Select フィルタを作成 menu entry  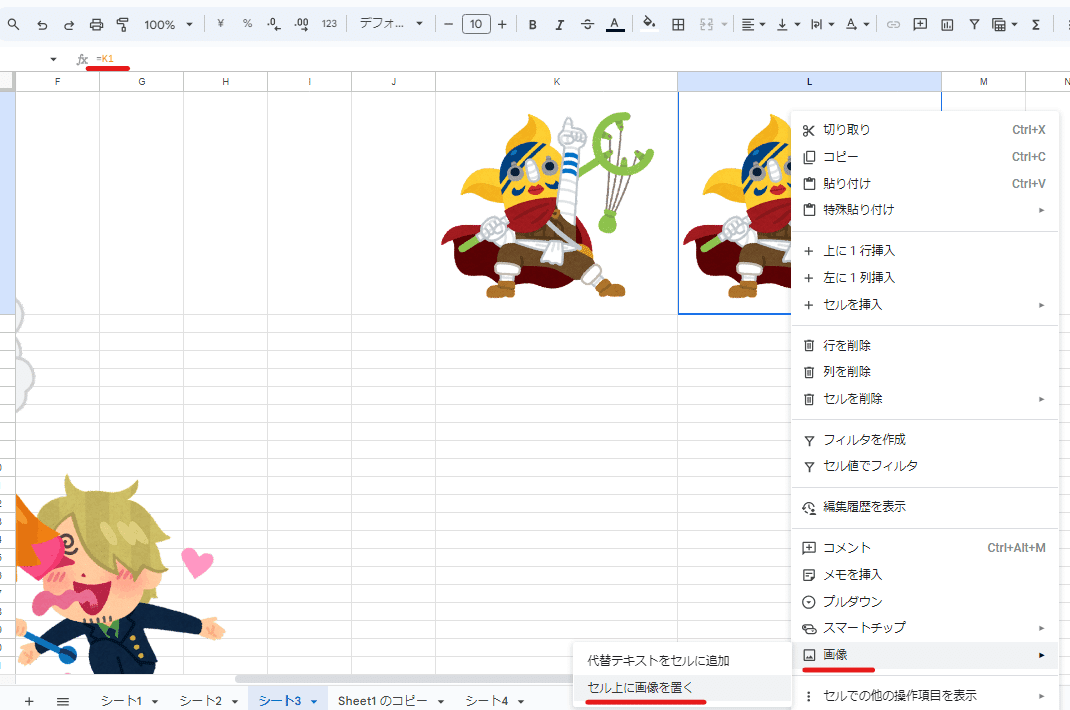[924, 440]
